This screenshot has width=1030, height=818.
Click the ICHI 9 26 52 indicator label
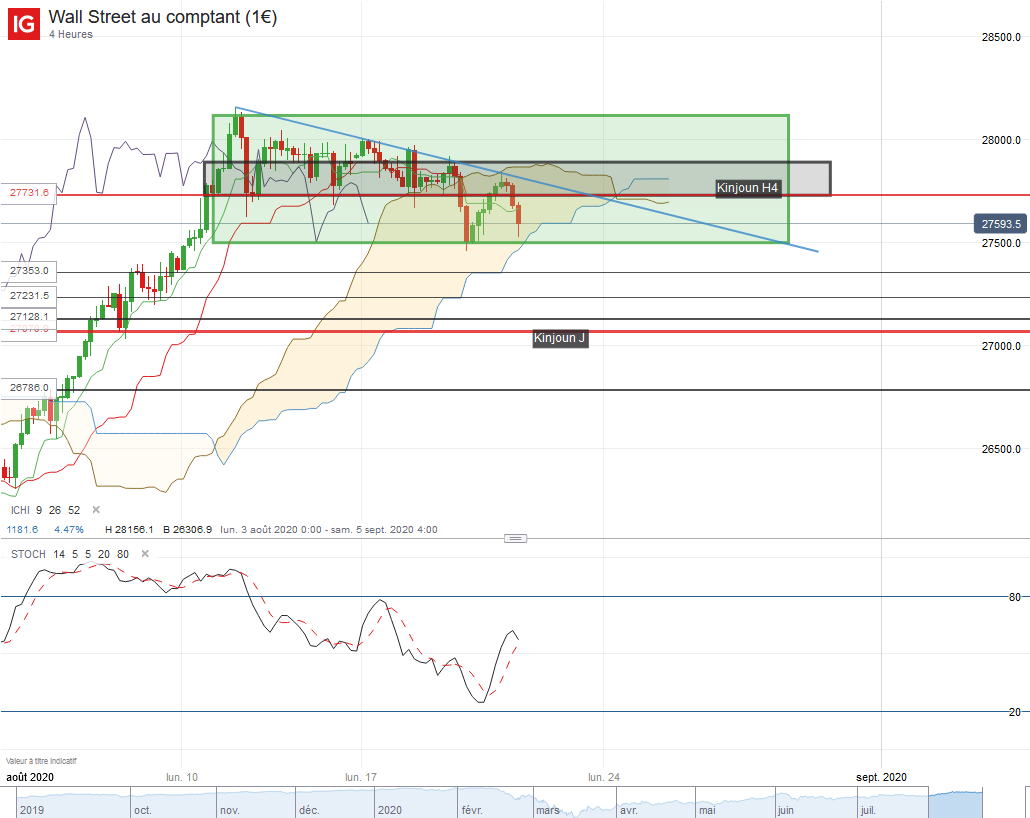[45, 511]
